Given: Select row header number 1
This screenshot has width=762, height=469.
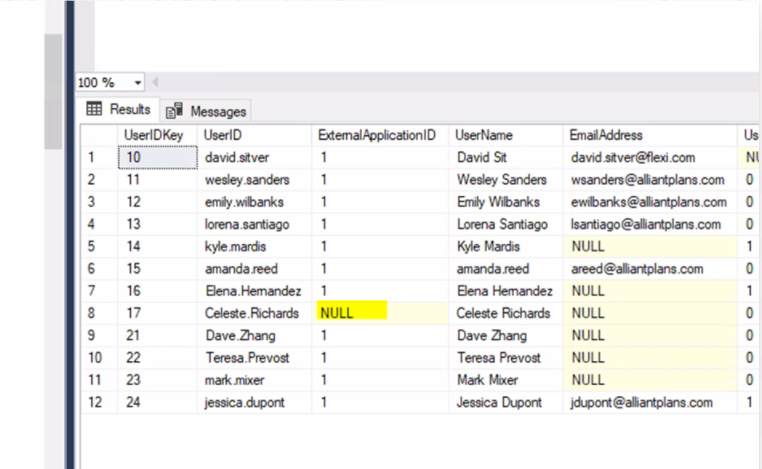Looking at the screenshot, I should tap(99, 157).
